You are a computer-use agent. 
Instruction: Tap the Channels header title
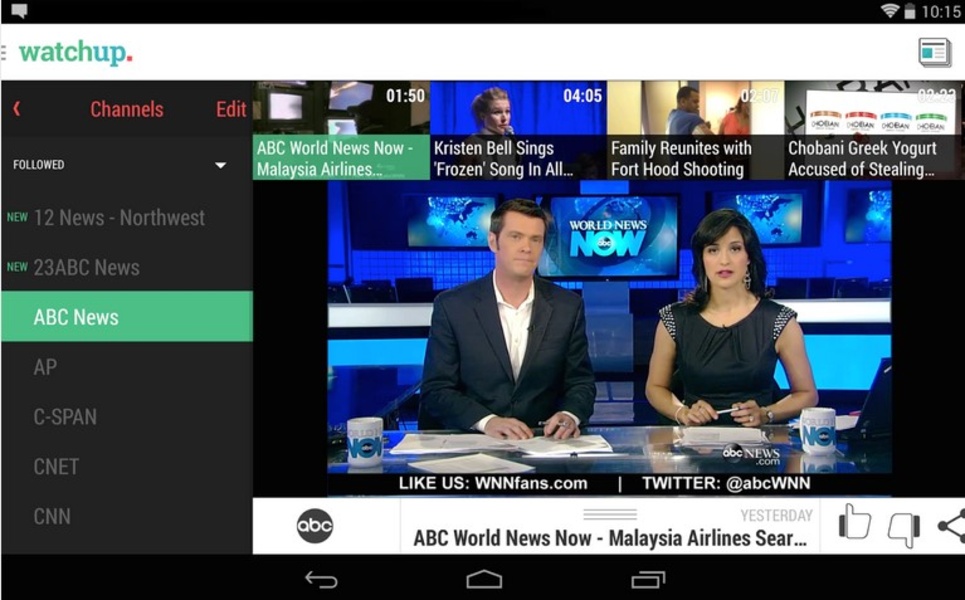point(127,110)
